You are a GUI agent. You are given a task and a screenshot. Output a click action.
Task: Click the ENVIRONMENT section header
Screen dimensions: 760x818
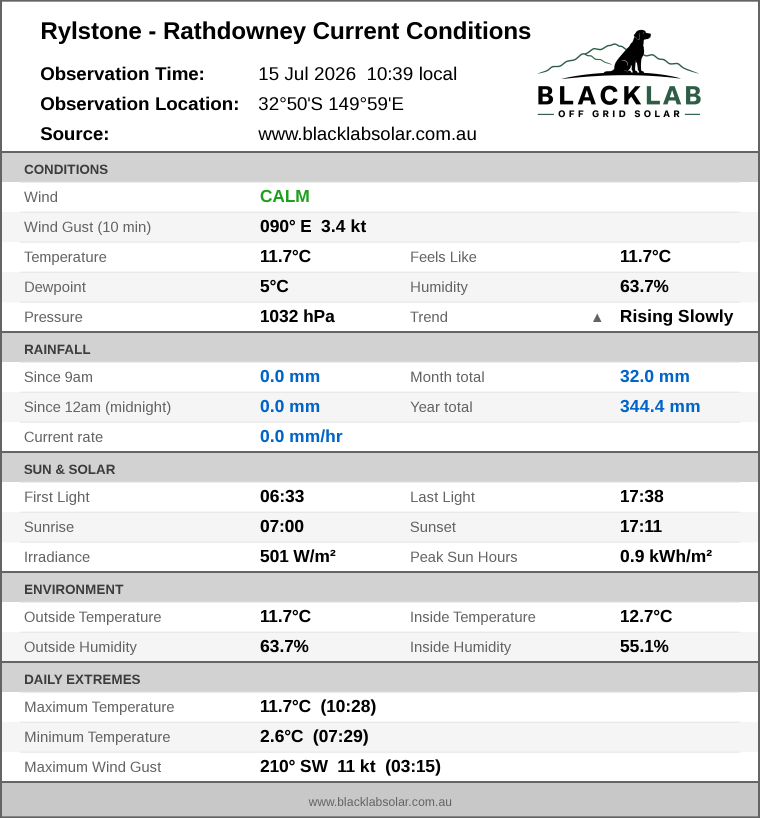tap(380, 589)
